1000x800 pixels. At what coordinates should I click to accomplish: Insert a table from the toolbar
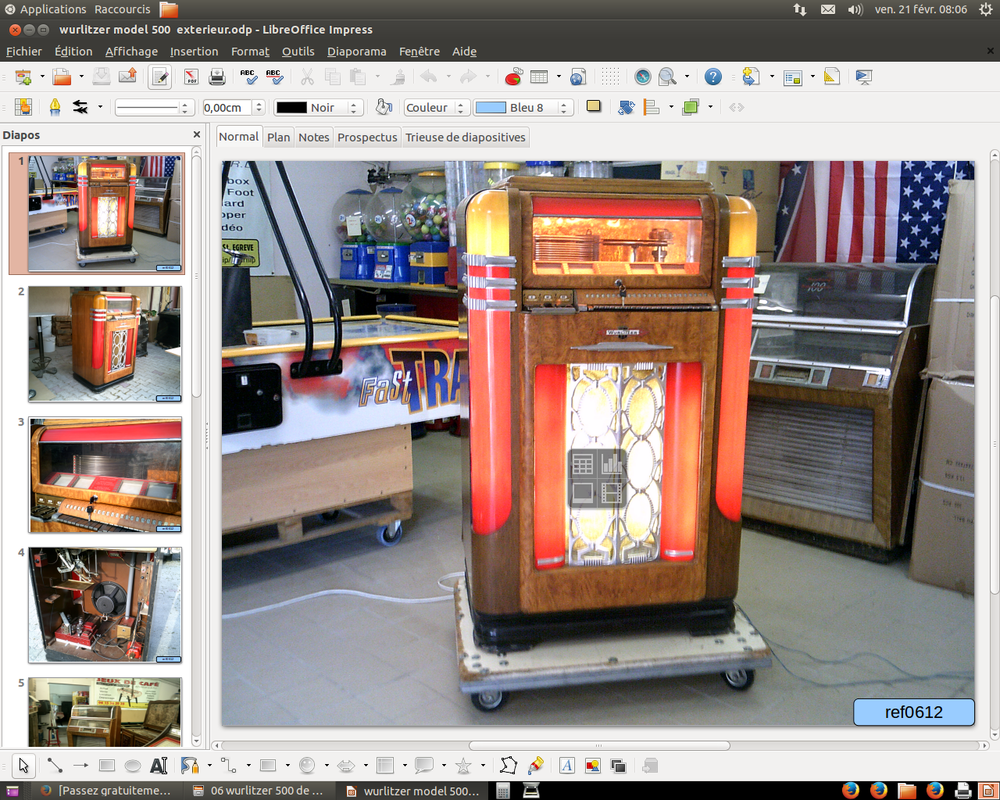pyautogui.click(x=540, y=76)
